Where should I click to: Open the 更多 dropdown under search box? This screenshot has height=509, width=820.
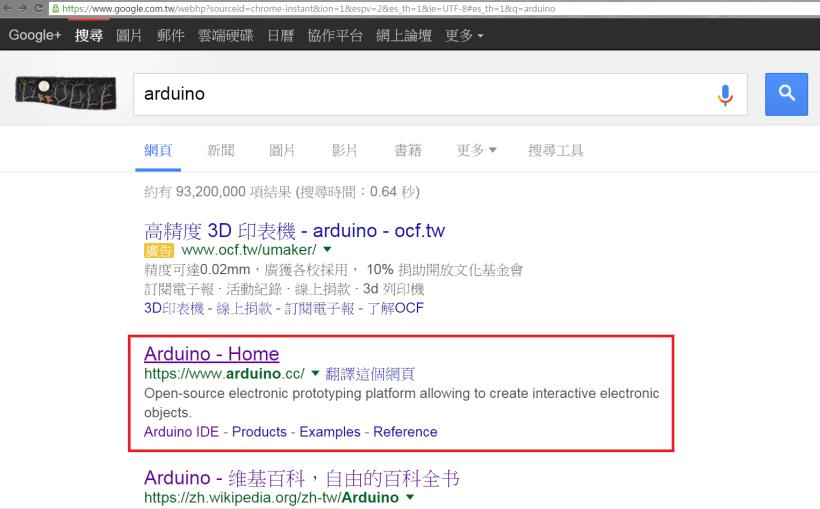476,151
